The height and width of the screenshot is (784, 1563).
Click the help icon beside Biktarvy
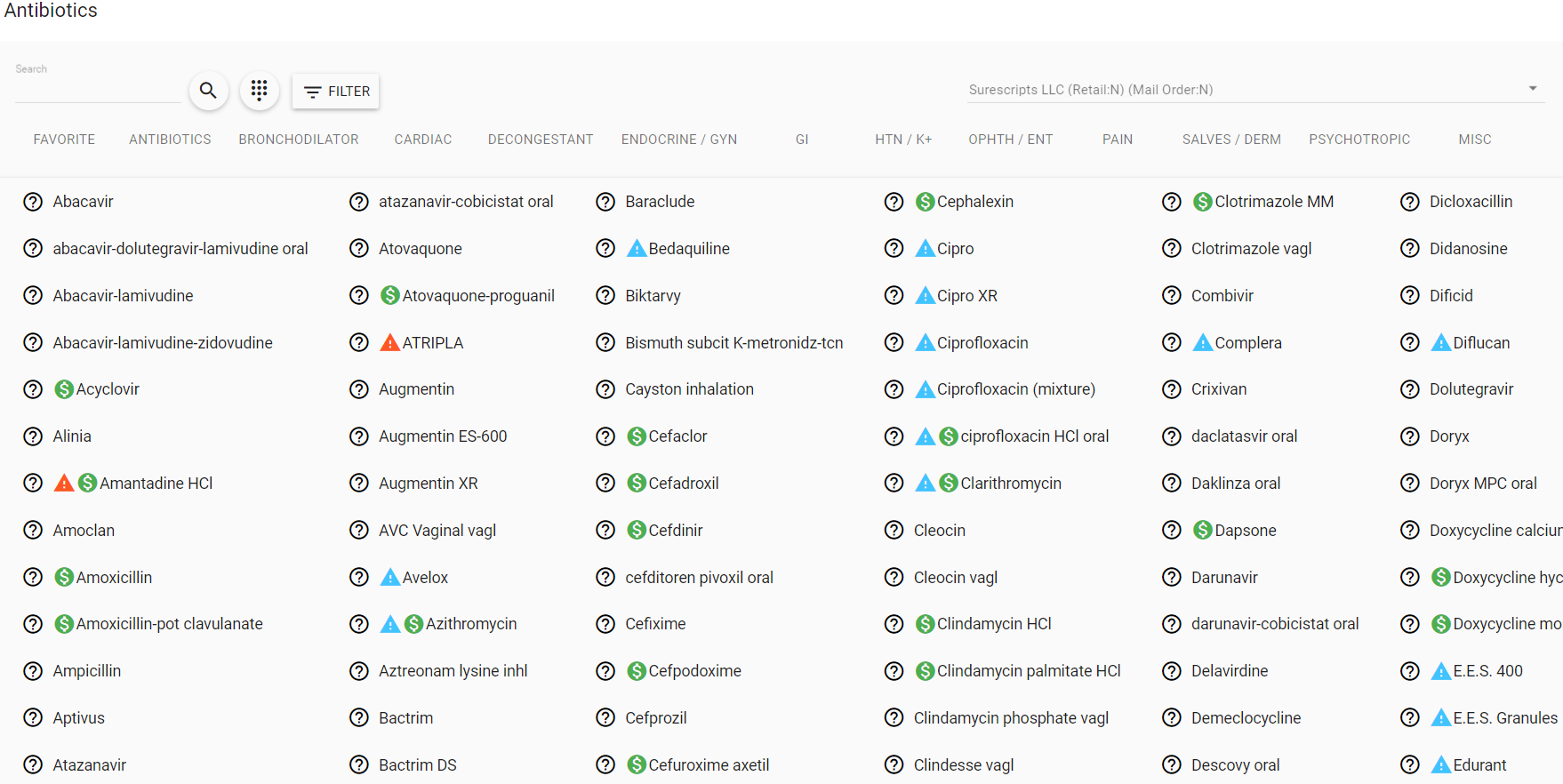pyautogui.click(x=605, y=296)
